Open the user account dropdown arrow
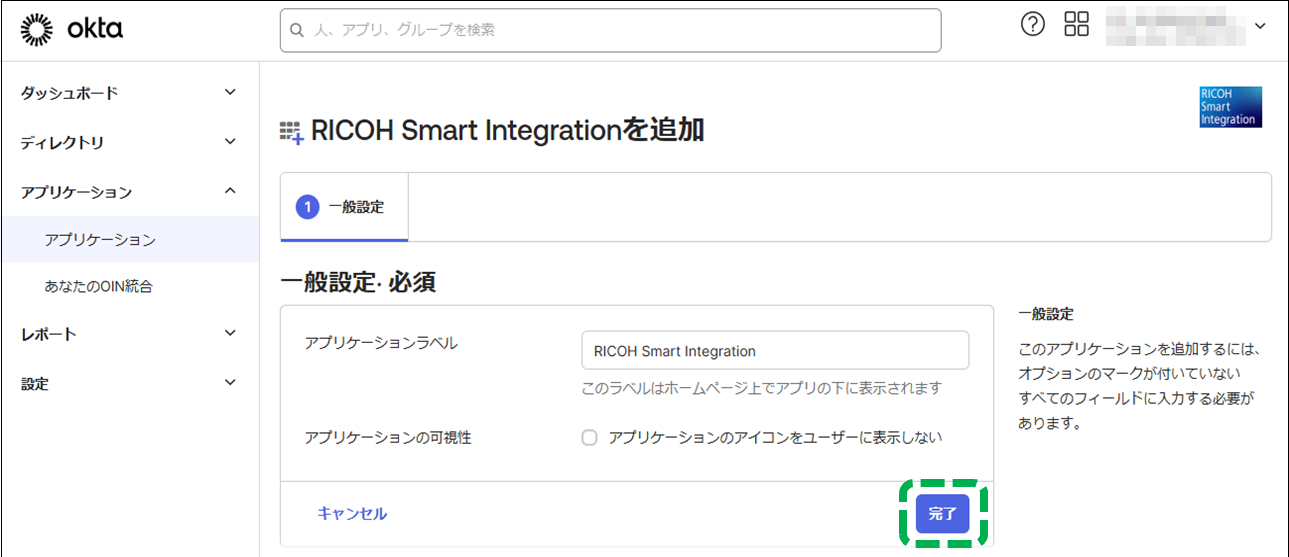The height and width of the screenshot is (557, 1289). pyautogui.click(x=1260, y=27)
